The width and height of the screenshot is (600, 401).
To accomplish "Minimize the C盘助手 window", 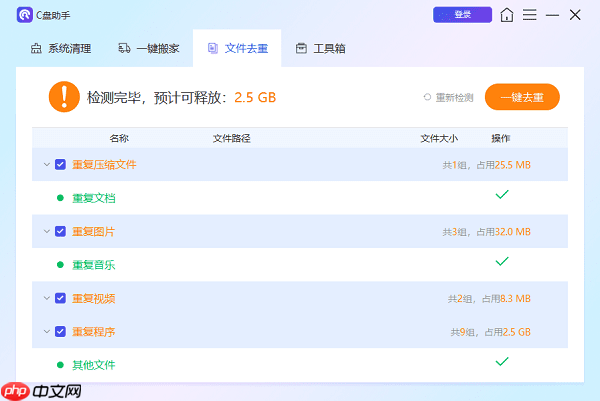I will pos(552,15).
